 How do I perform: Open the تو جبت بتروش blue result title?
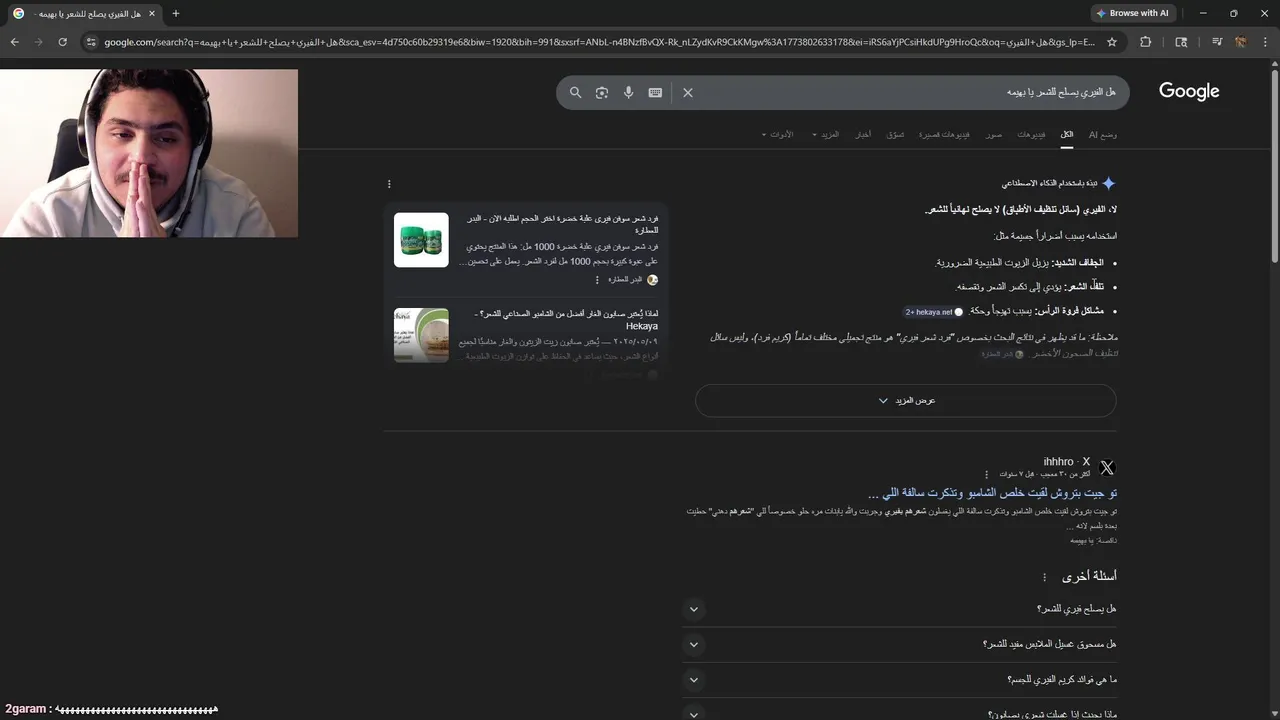tap(992, 493)
